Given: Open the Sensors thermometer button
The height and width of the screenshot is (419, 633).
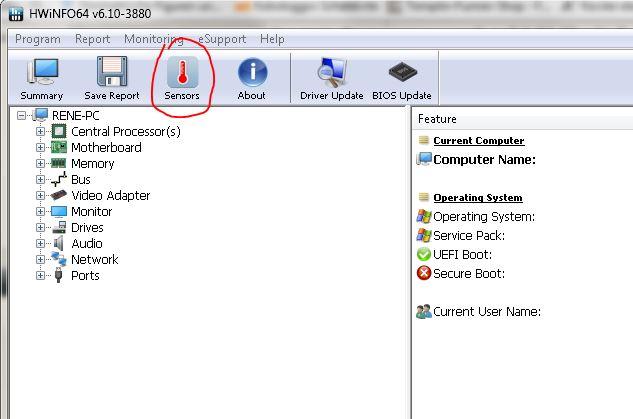Looking at the screenshot, I should [x=182, y=78].
